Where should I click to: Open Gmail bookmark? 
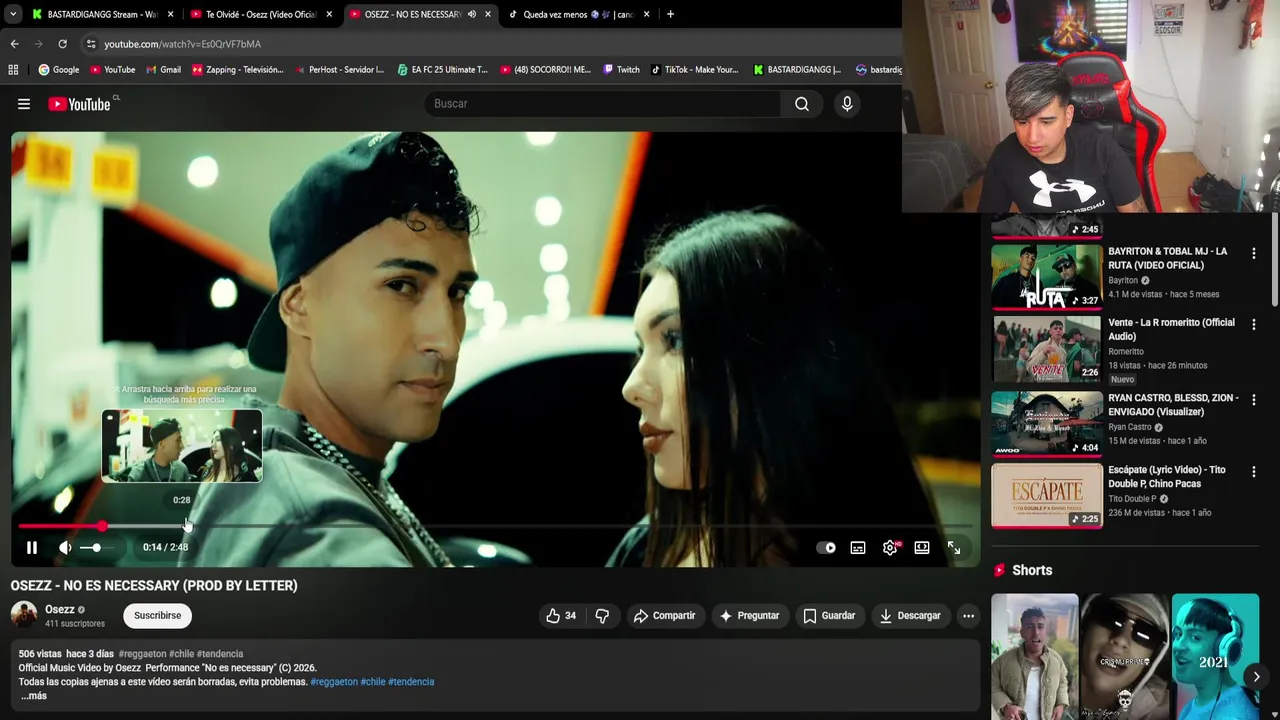click(x=163, y=70)
